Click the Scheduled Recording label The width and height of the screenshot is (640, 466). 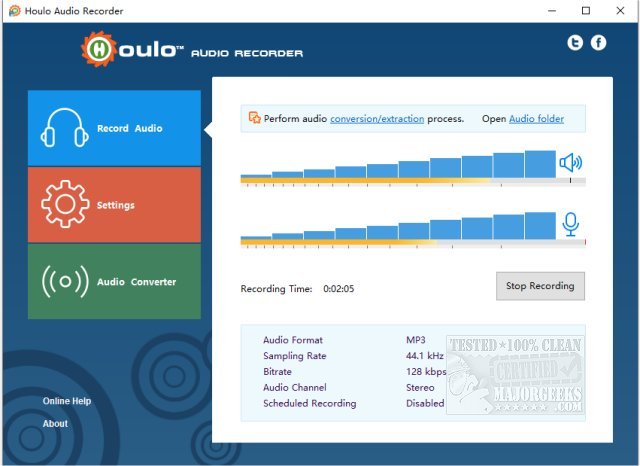pyautogui.click(x=310, y=403)
